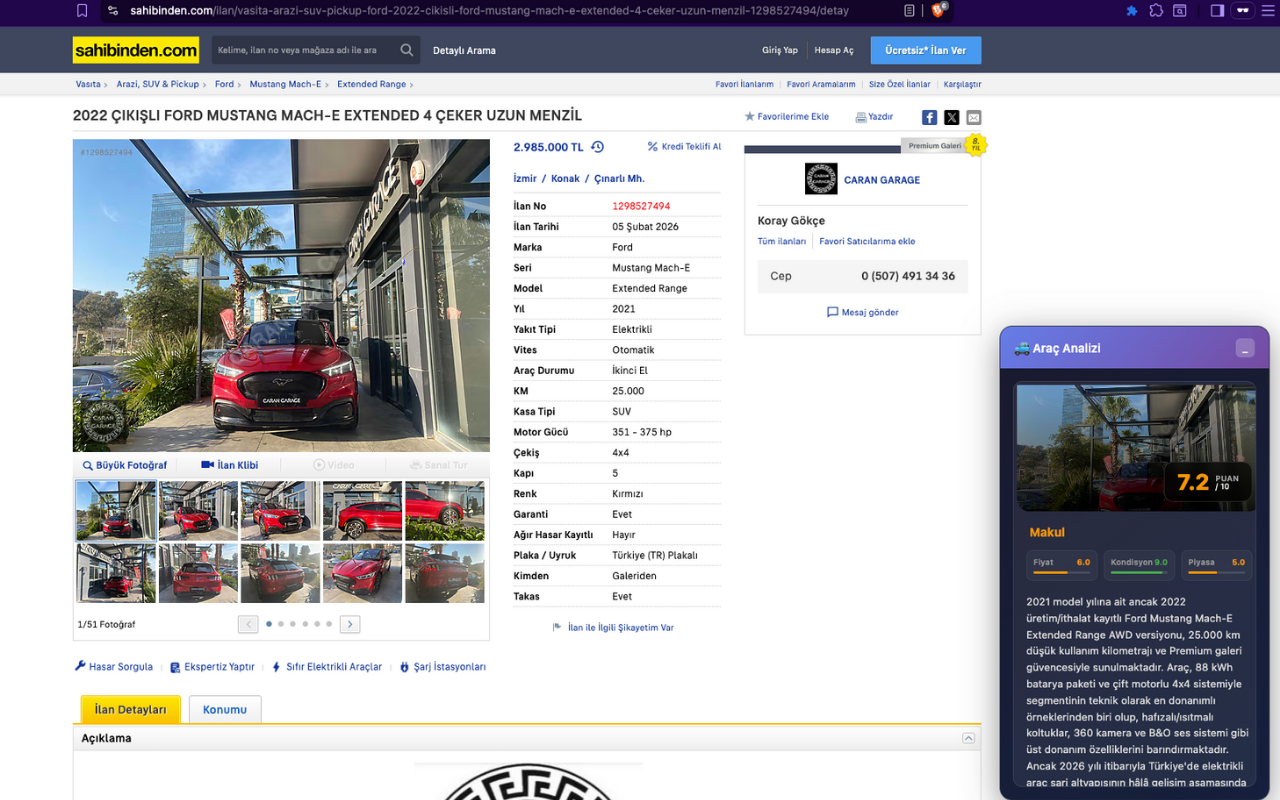Minimize the Araç Analizi panel
The height and width of the screenshot is (800, 1280).
1245,348
